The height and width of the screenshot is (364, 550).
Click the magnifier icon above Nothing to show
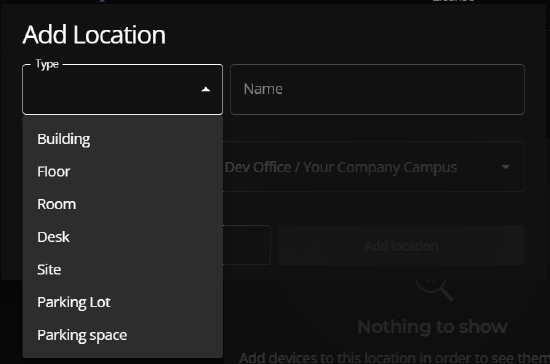435,289
